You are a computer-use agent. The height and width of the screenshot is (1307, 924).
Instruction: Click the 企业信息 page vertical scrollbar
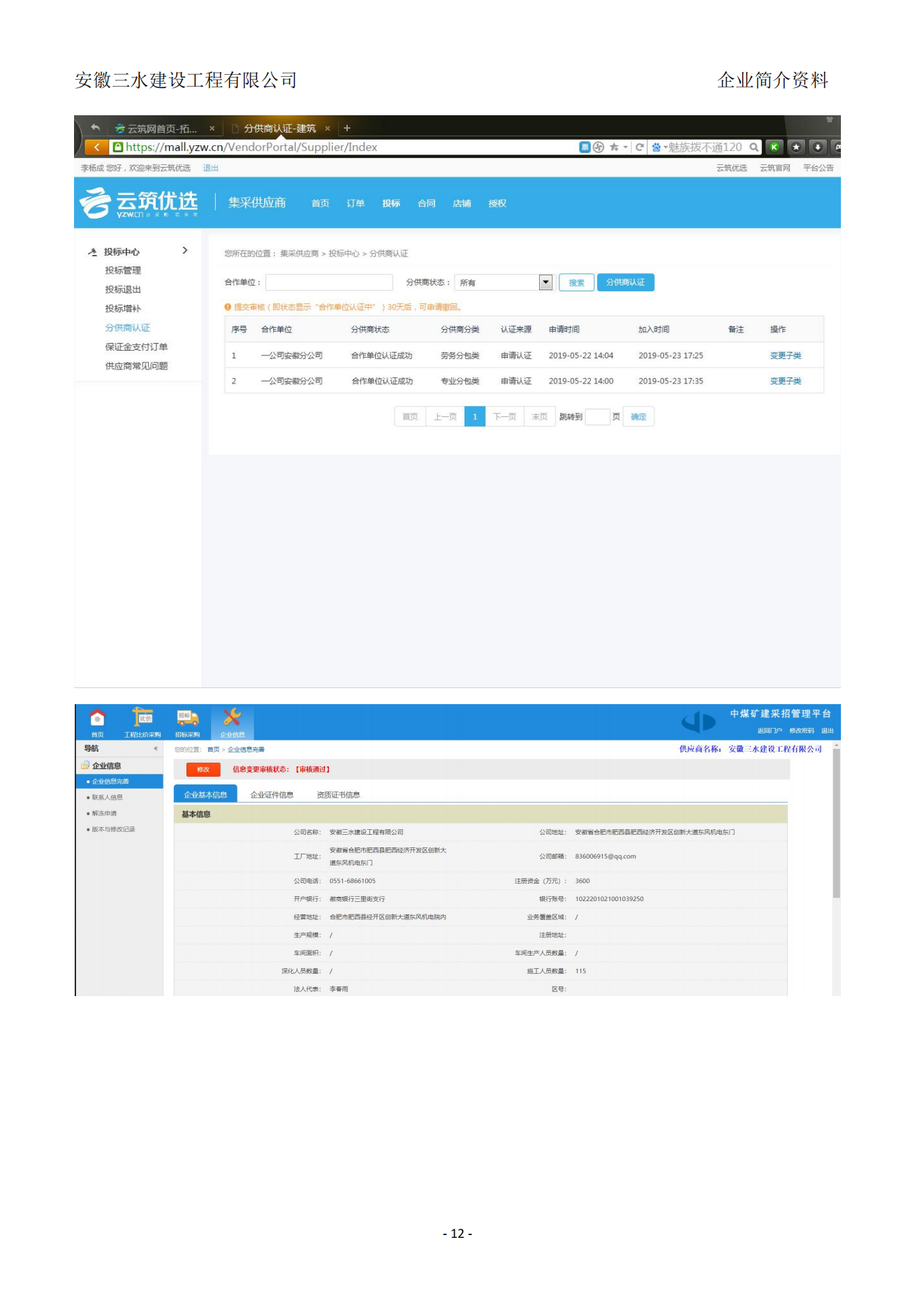pos(836,823)
